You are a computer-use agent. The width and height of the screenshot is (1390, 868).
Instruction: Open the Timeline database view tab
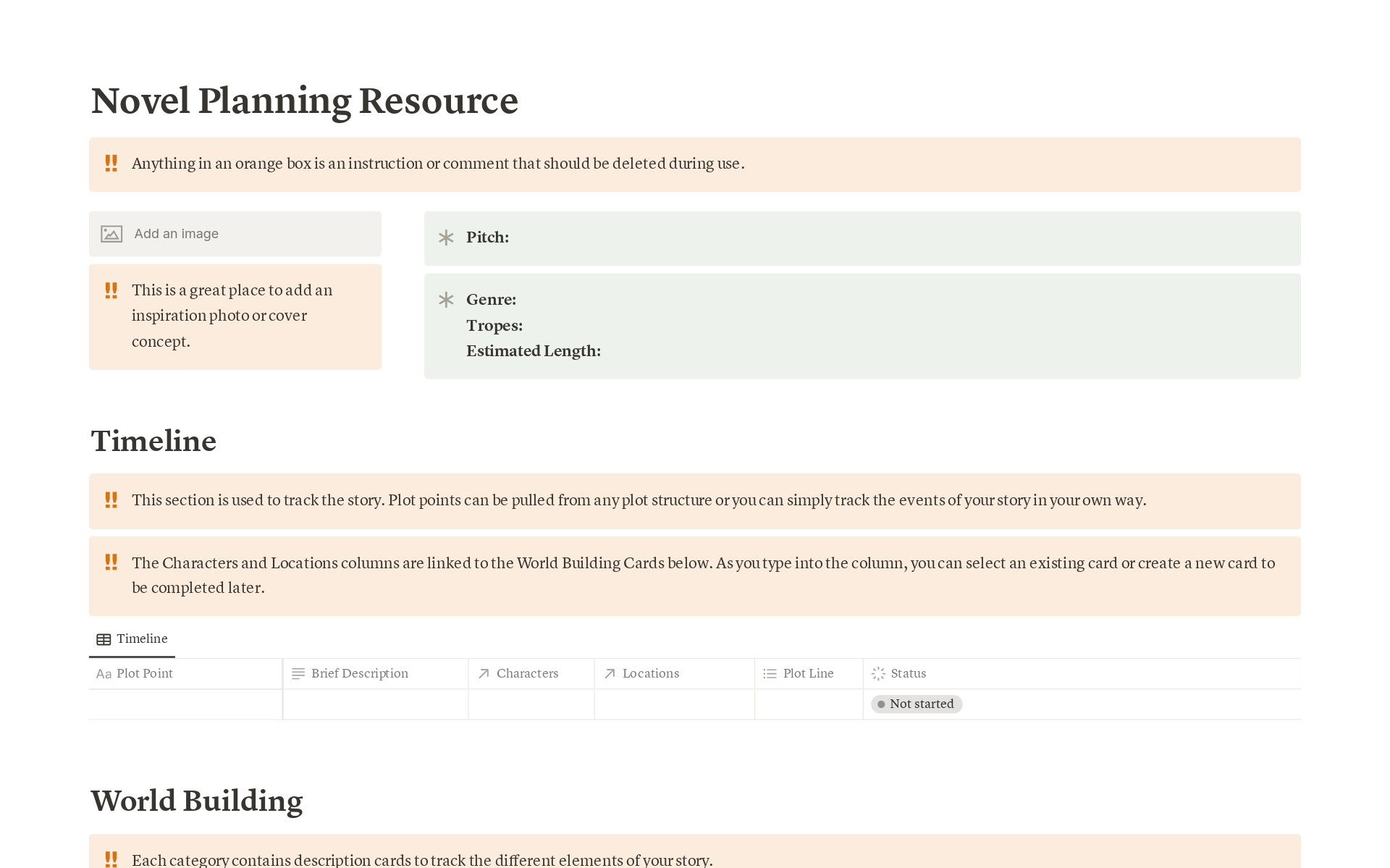click(141, 639)
